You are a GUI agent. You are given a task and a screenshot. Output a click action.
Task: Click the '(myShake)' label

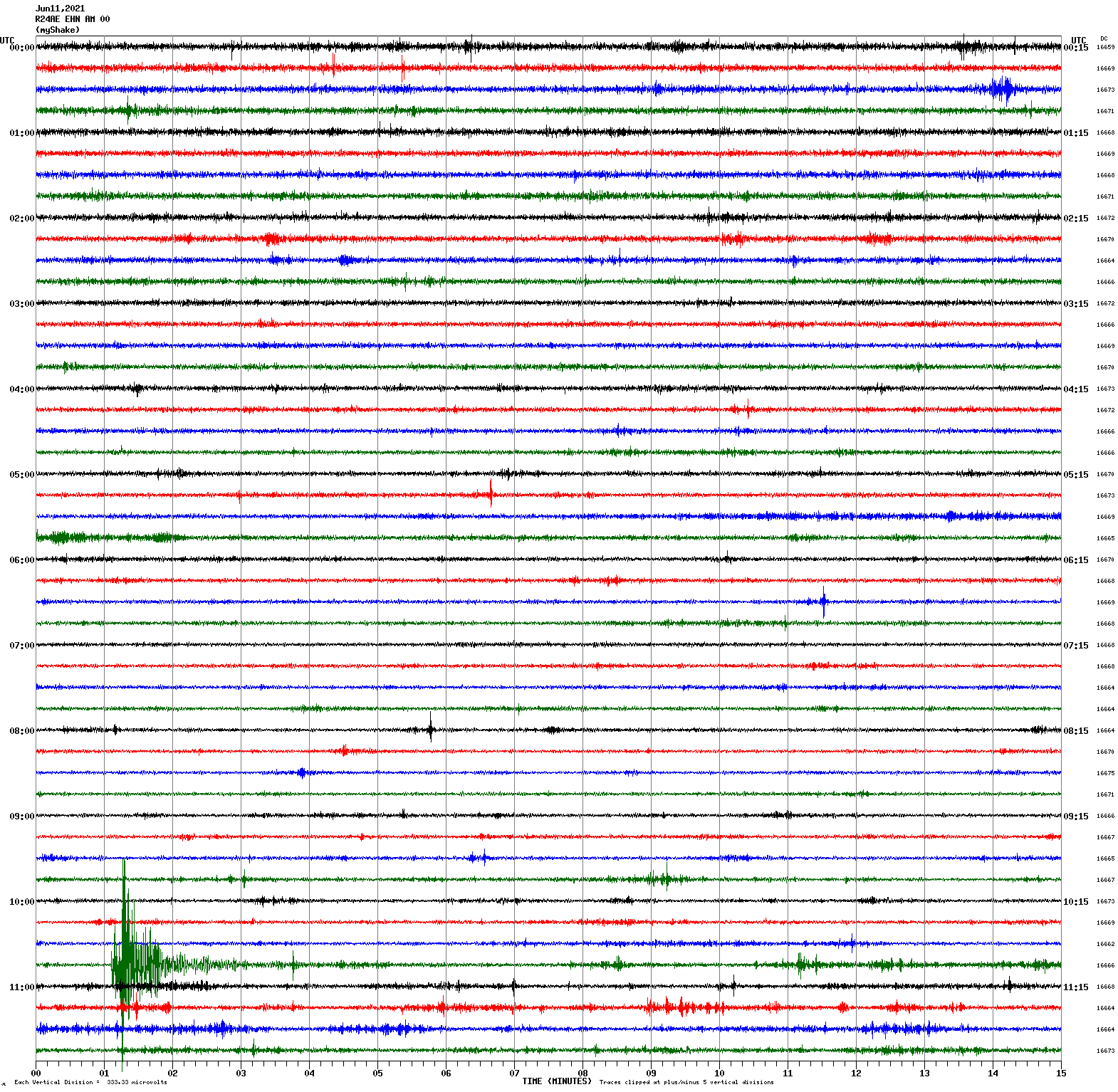coord(58,30)
